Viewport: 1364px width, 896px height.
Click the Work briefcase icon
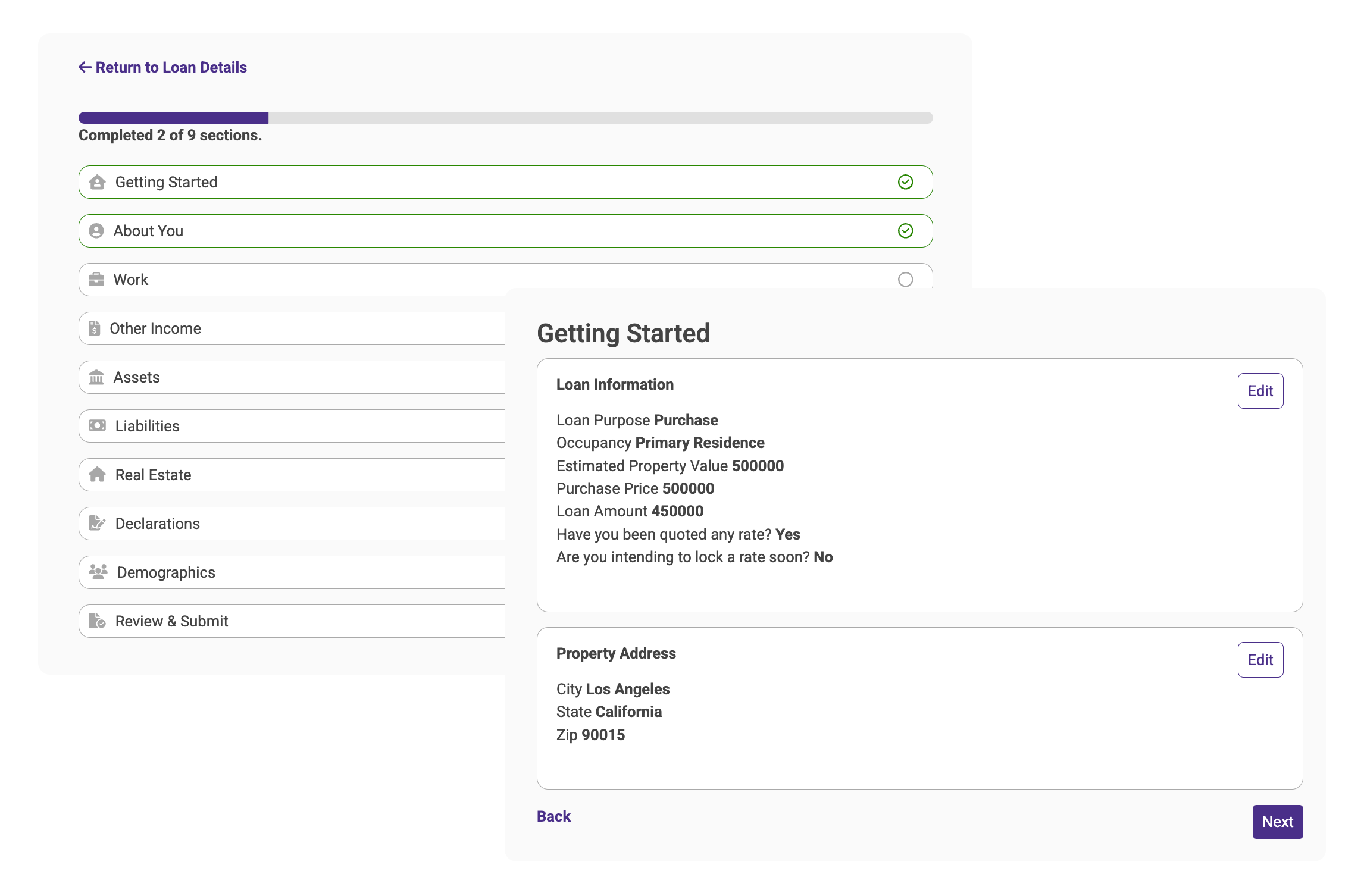(x=96, y=280)
